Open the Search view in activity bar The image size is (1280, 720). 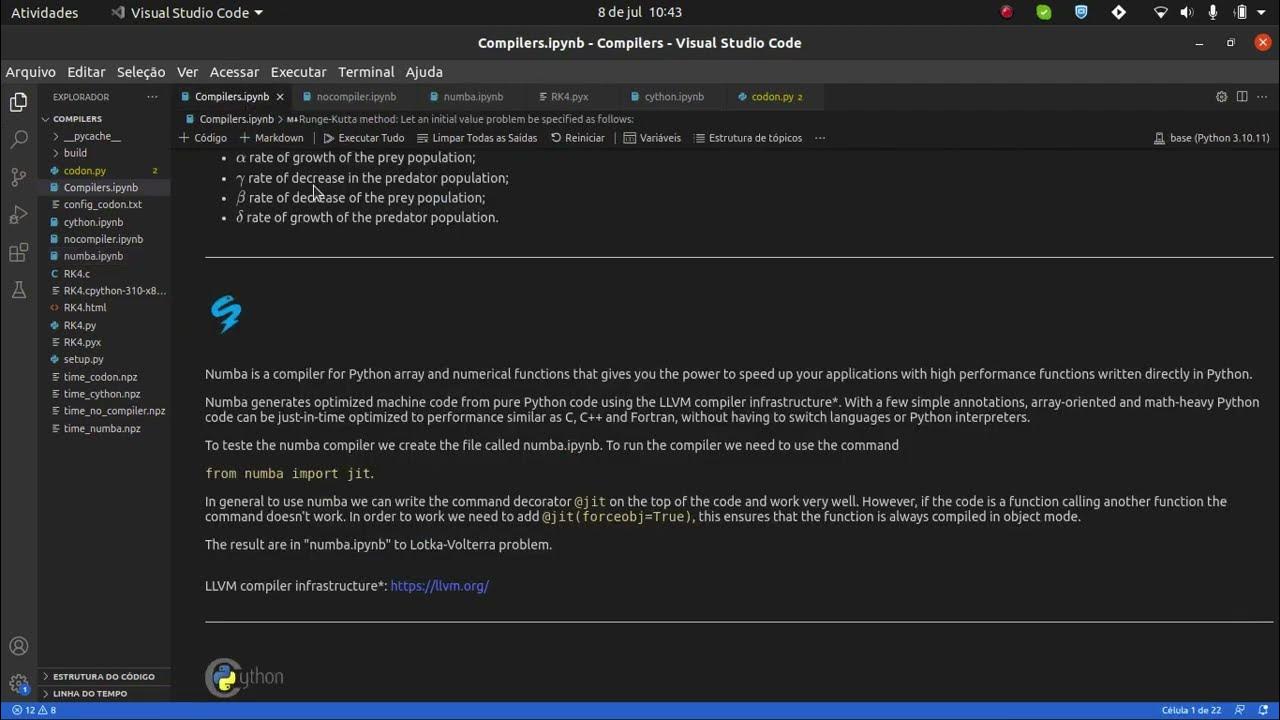[x=18, y=140]
